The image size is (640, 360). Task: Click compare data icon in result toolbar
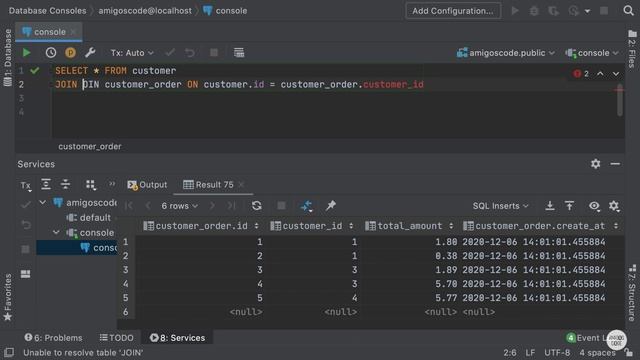(307, 206)
